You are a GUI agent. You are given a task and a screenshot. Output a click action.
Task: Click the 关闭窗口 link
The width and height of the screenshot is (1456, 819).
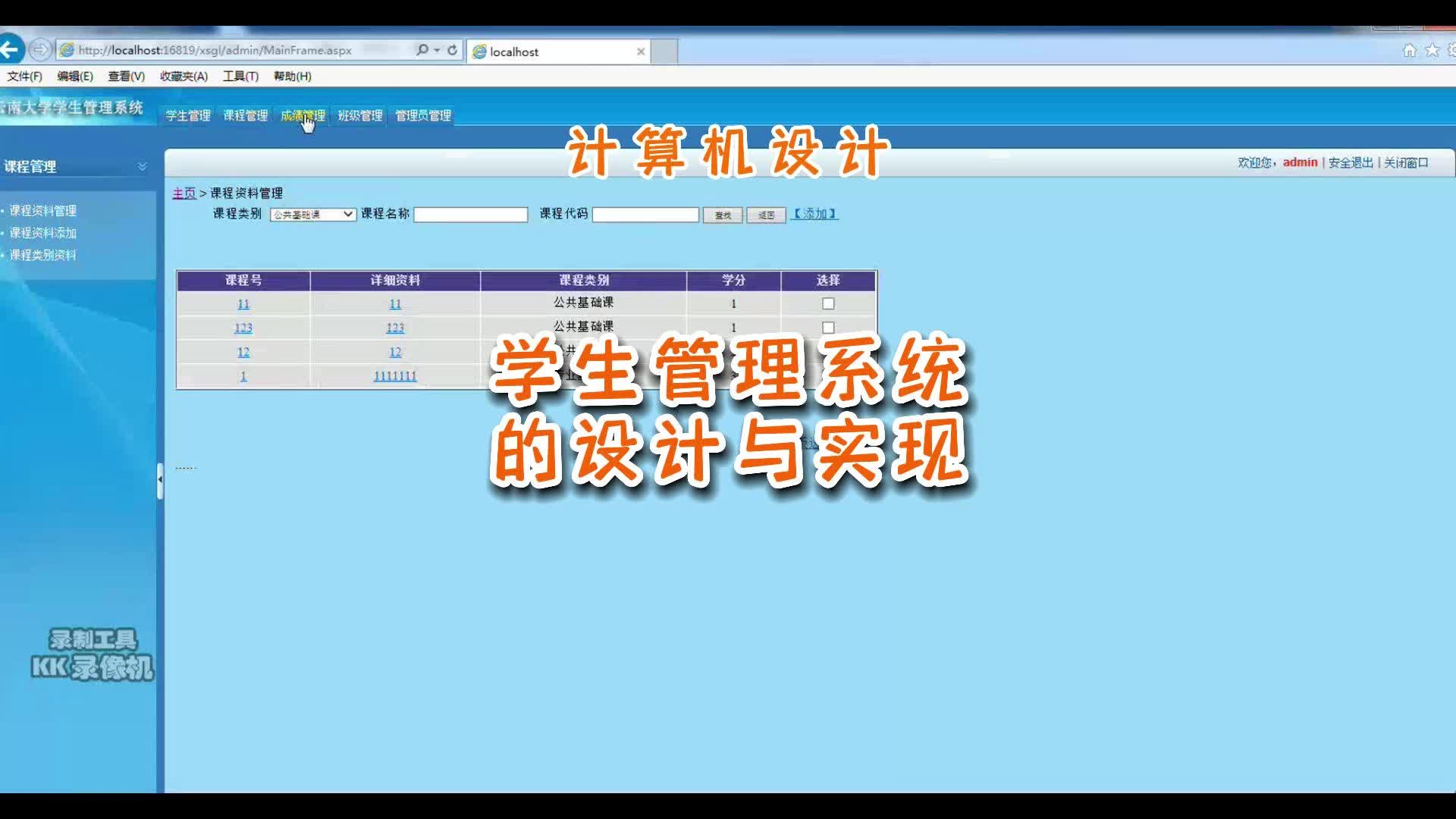click(1406, 162)
